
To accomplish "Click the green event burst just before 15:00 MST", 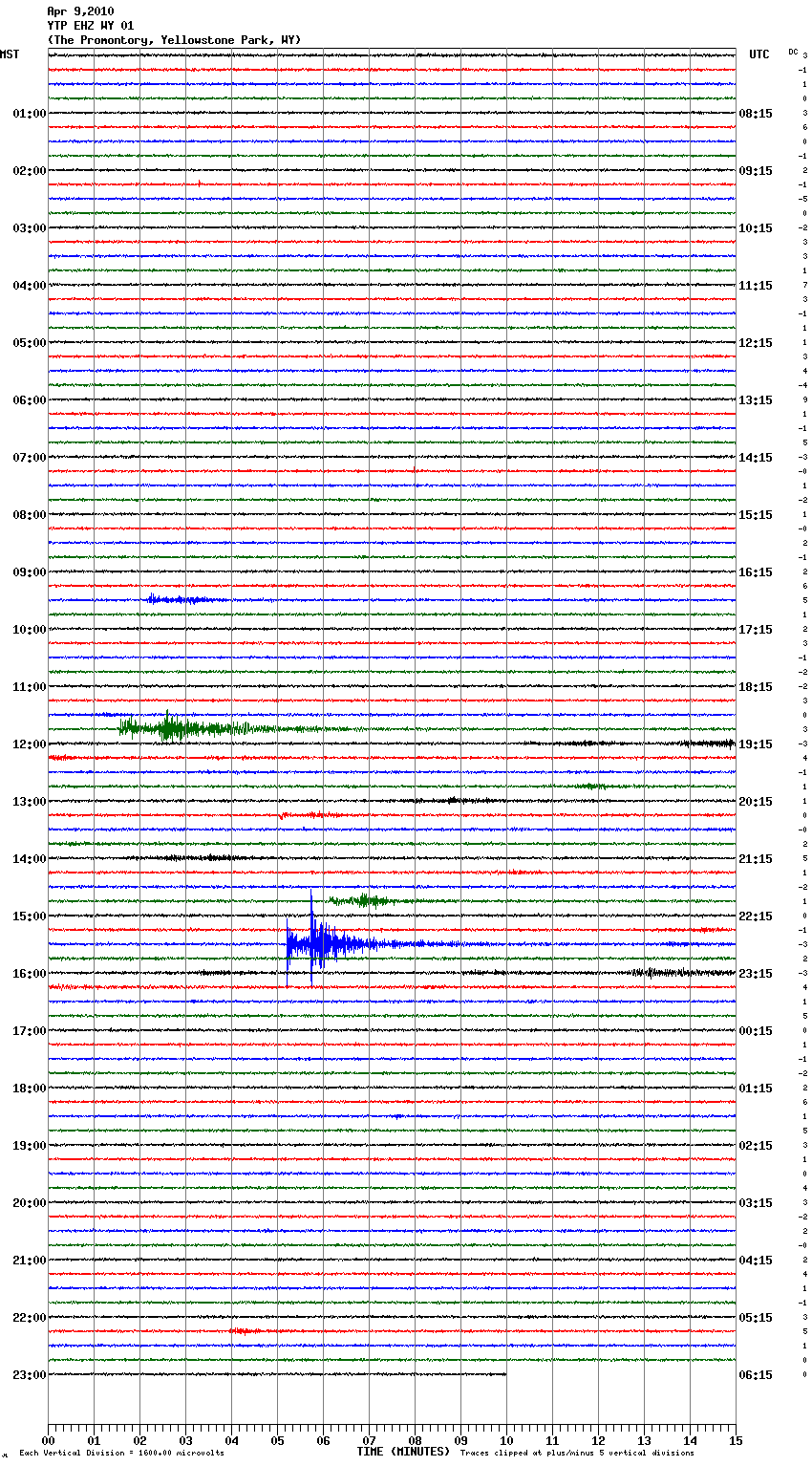I will [365, 900].
